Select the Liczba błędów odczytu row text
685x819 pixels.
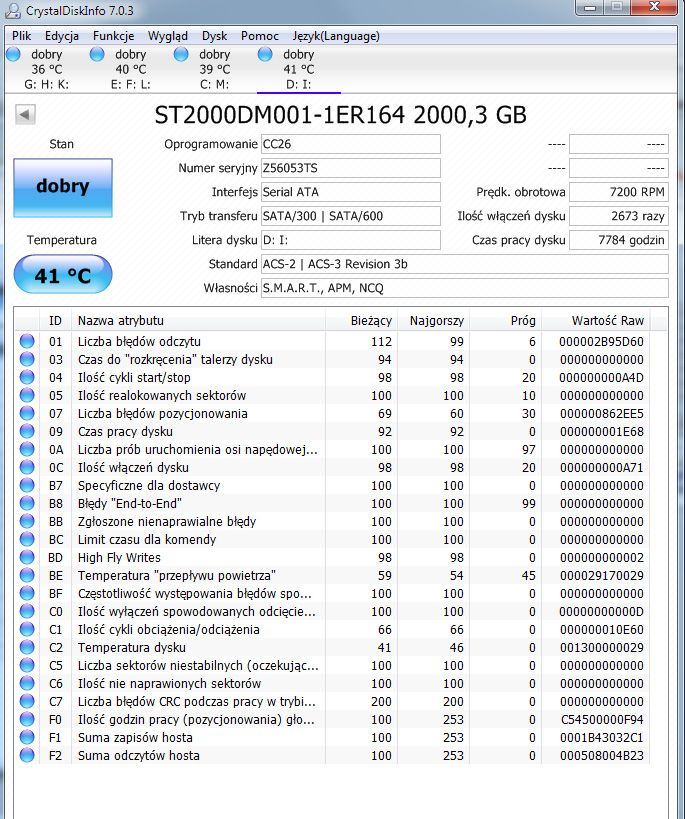[x=139, y=342]
